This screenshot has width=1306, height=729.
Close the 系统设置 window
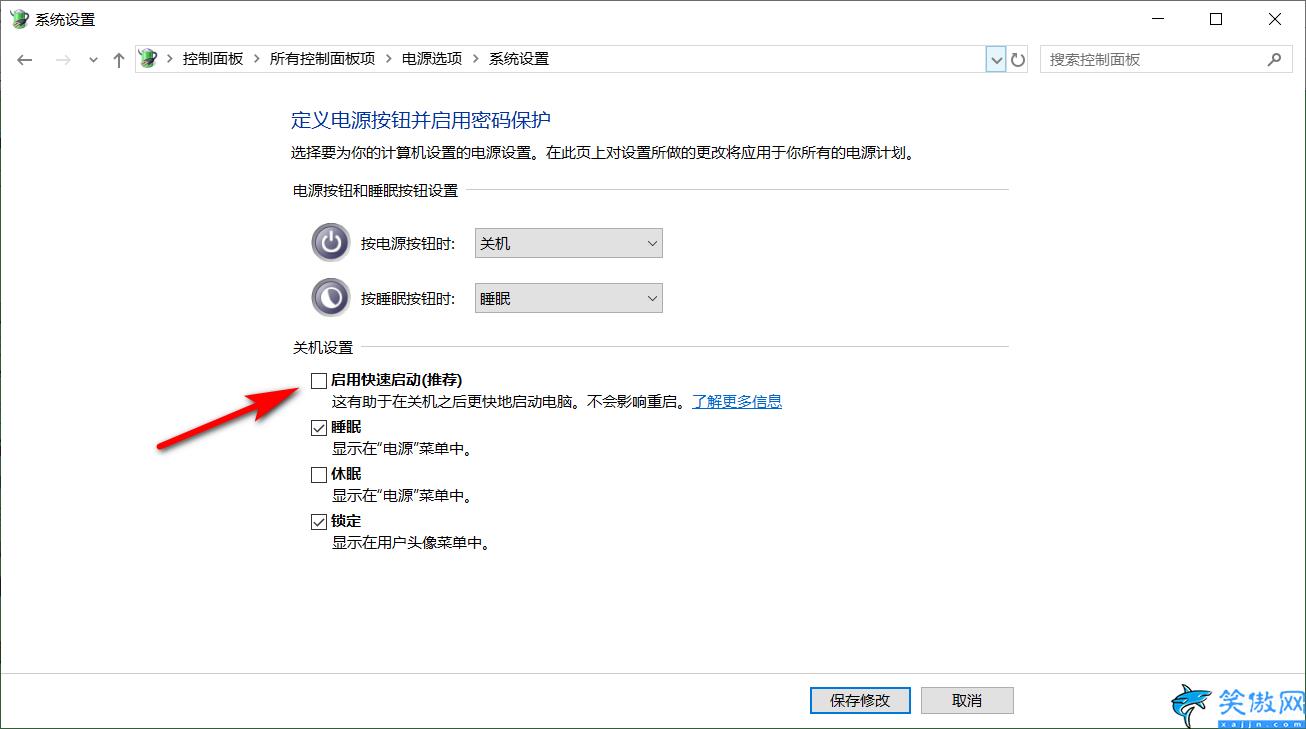tap(1275, 19)
